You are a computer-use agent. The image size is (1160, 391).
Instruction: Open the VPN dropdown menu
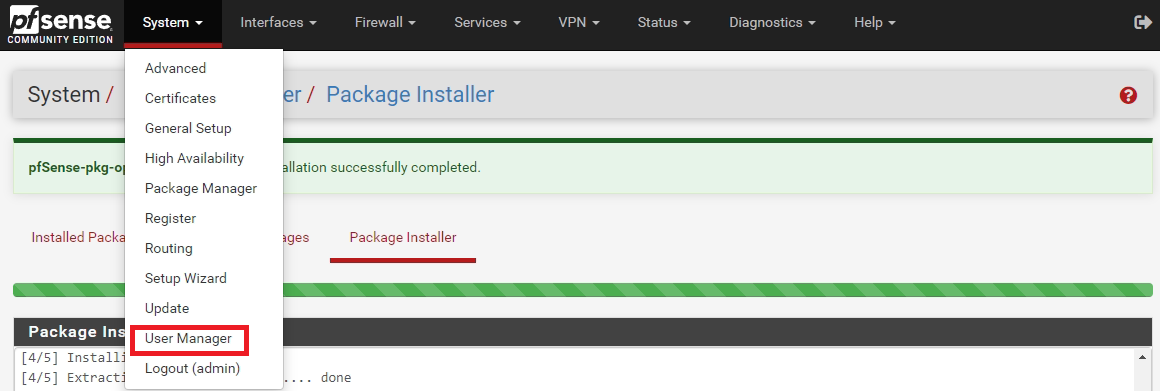coord(579,23)
